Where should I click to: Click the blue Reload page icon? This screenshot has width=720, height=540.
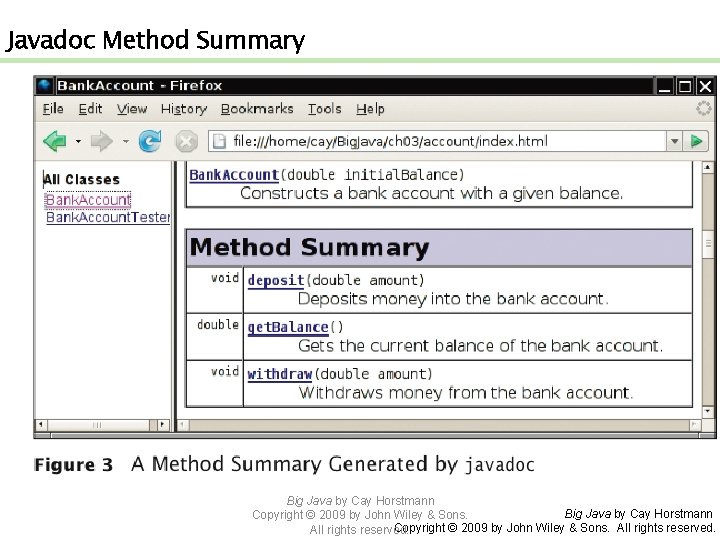[x=150, y=141]
